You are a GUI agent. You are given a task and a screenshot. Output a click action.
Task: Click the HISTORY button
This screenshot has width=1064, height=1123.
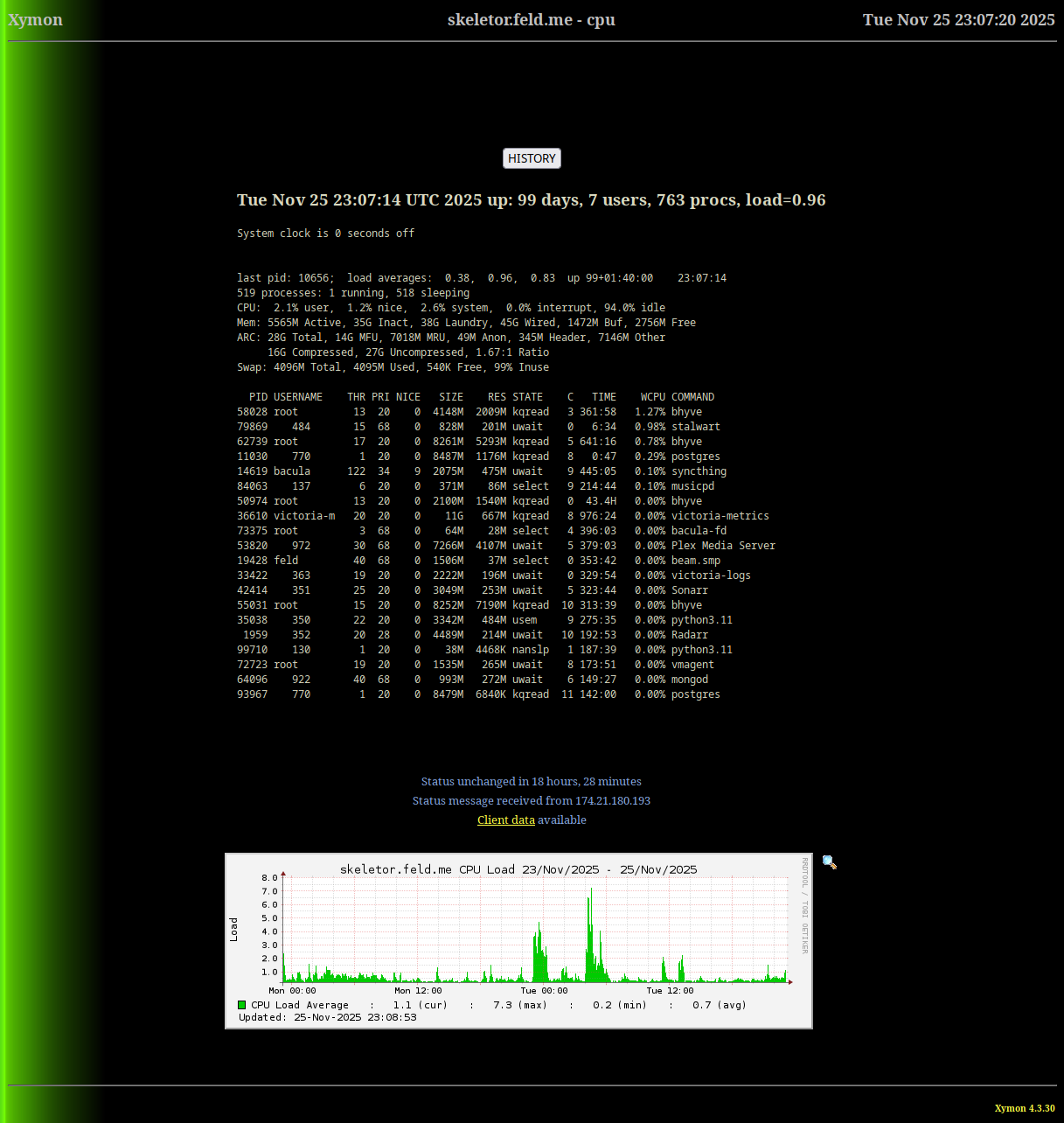[x=532, y=158]
